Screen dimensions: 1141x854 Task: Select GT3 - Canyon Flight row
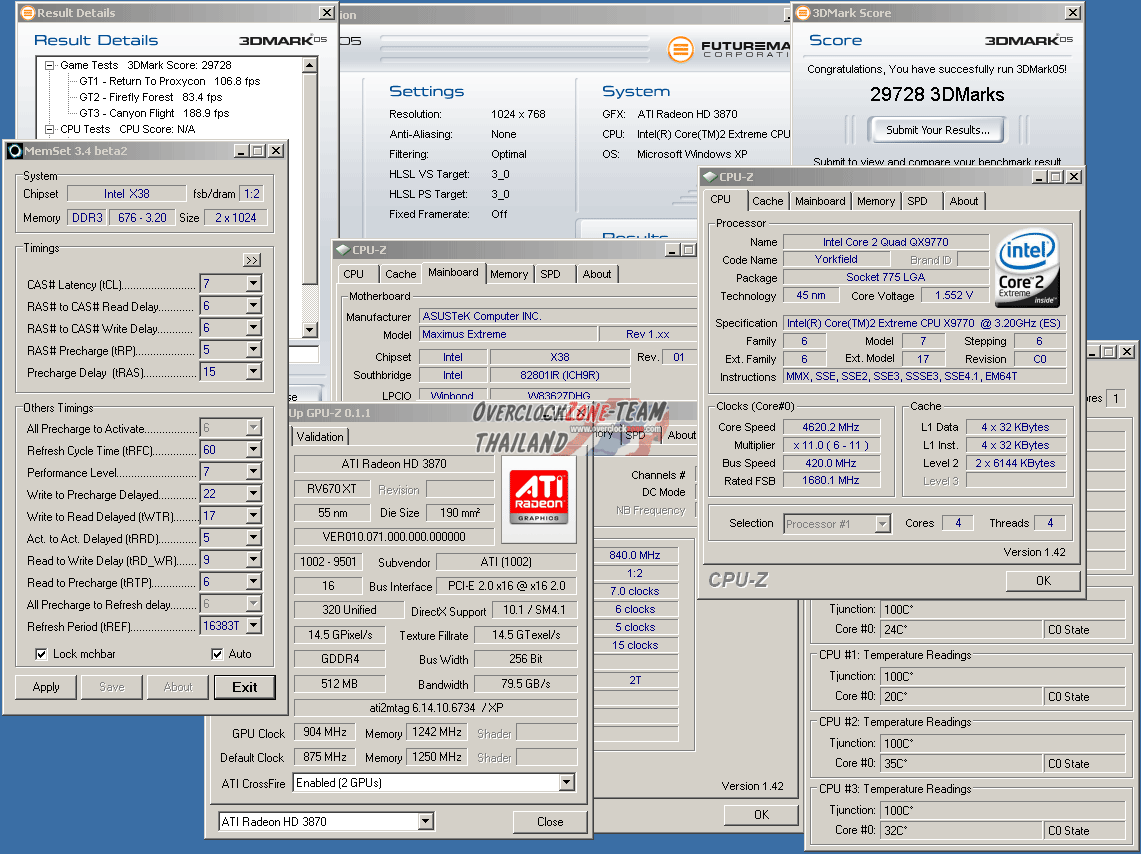point(154,113)
